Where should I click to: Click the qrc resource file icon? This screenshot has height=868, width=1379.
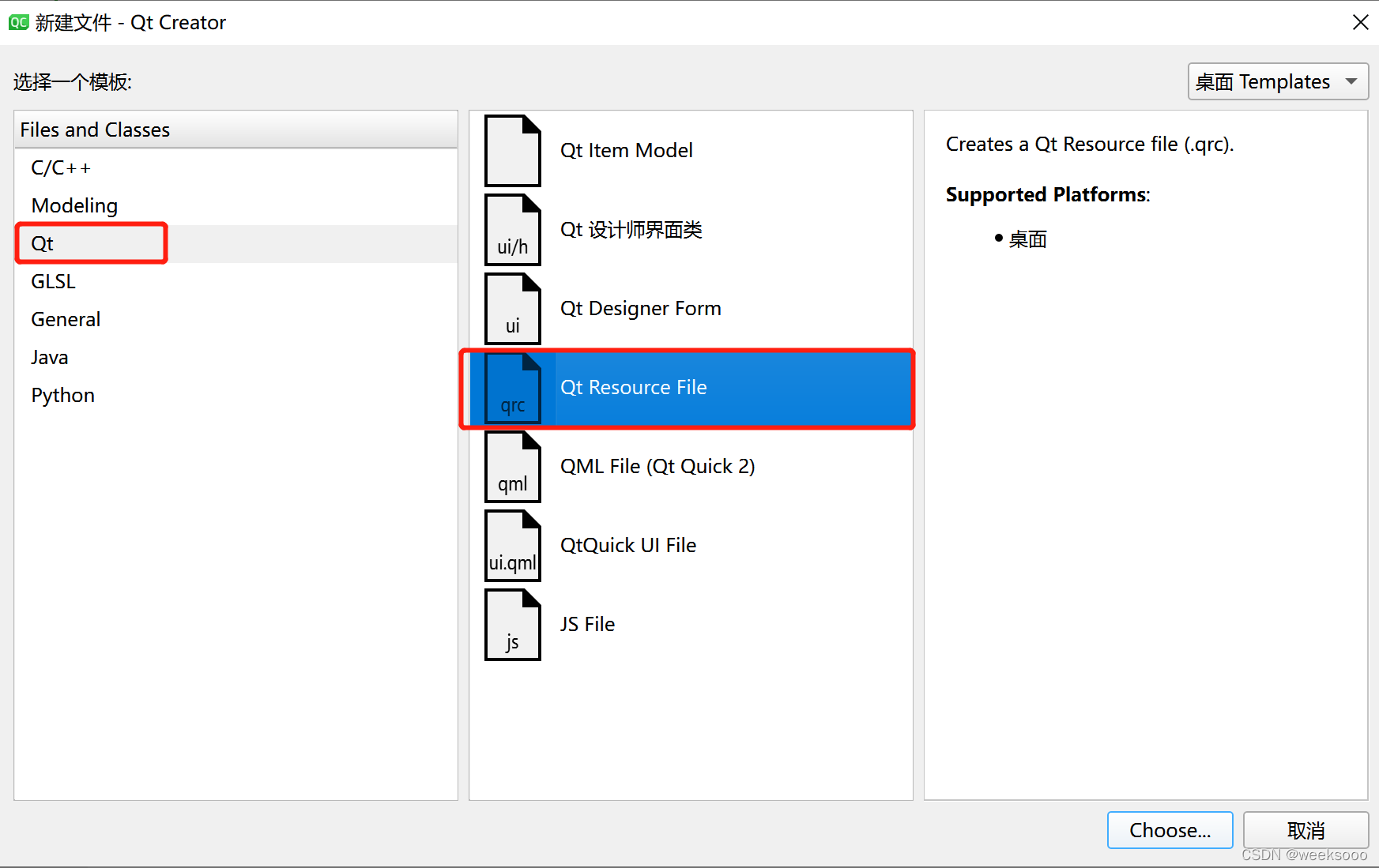click(x=513, y=388)
